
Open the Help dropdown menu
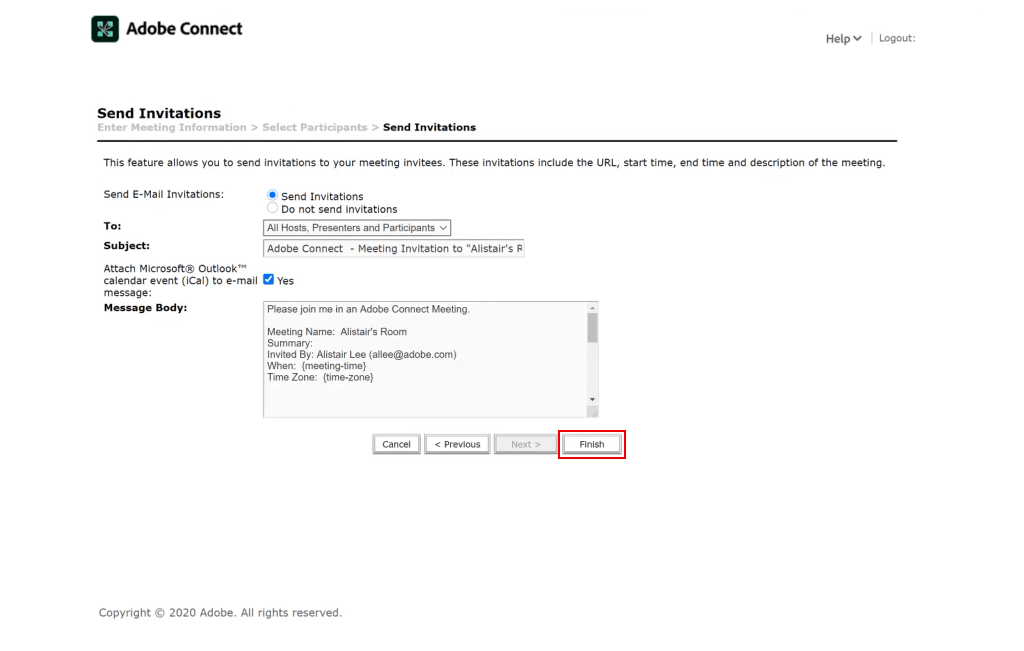coord(843,39)
